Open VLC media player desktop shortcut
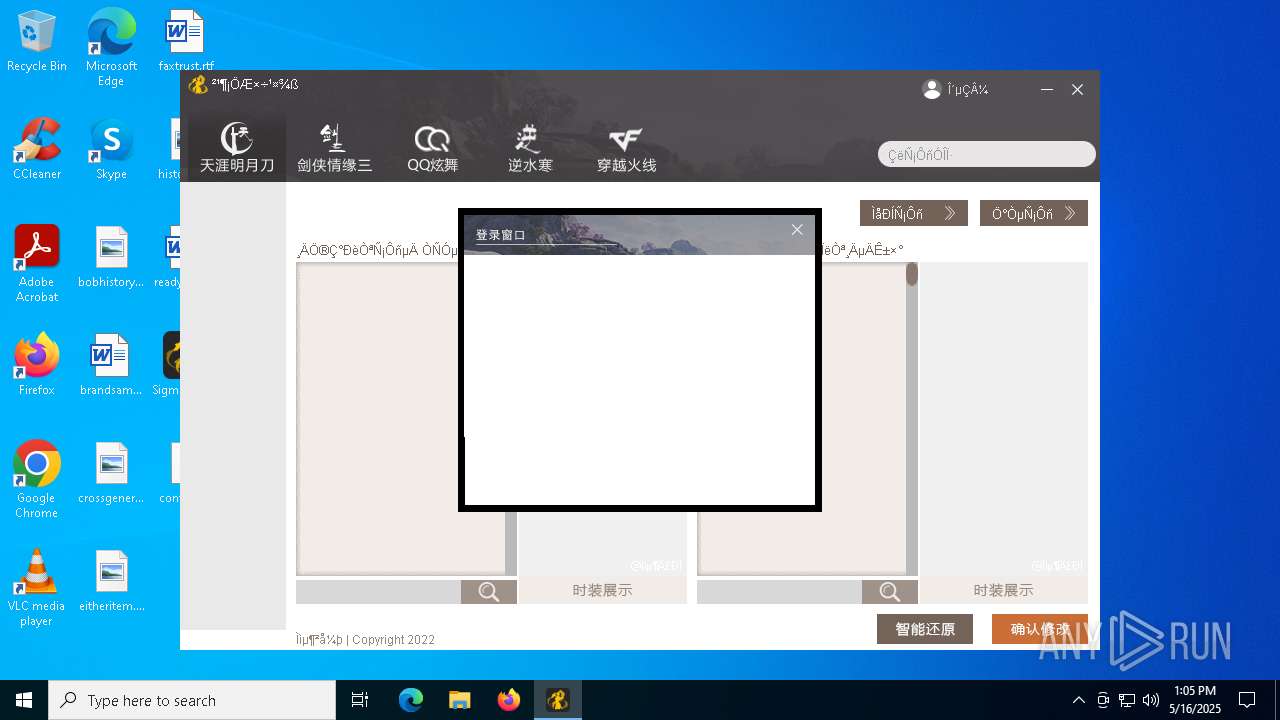The height and width of the screenshot is (720, 1280). click(37, 587)
